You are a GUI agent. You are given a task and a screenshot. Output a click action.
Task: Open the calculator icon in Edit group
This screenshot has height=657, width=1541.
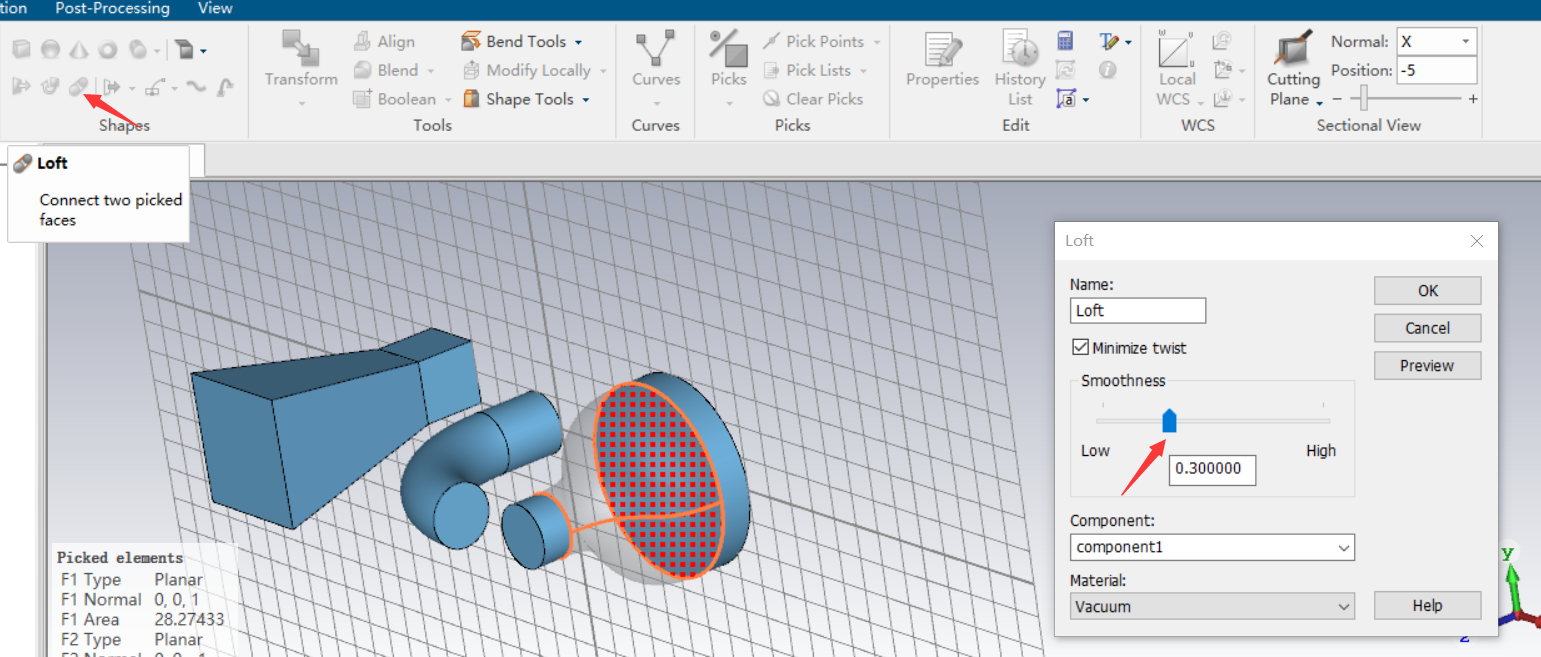tap(1065, 41)
